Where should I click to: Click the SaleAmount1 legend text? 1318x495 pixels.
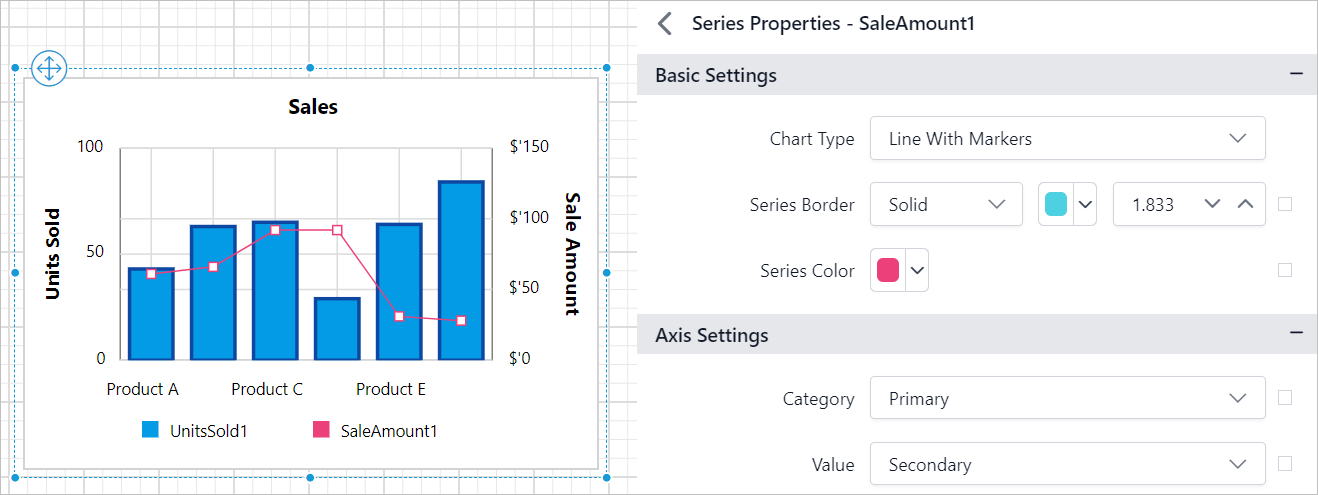point(389,431)
